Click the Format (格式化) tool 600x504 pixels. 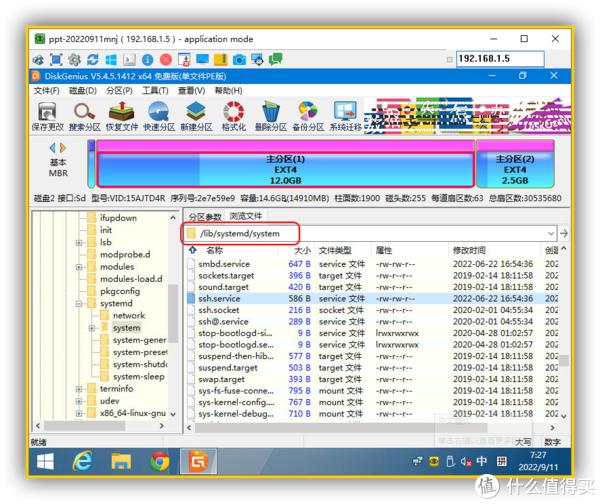[x=233, y=116]
